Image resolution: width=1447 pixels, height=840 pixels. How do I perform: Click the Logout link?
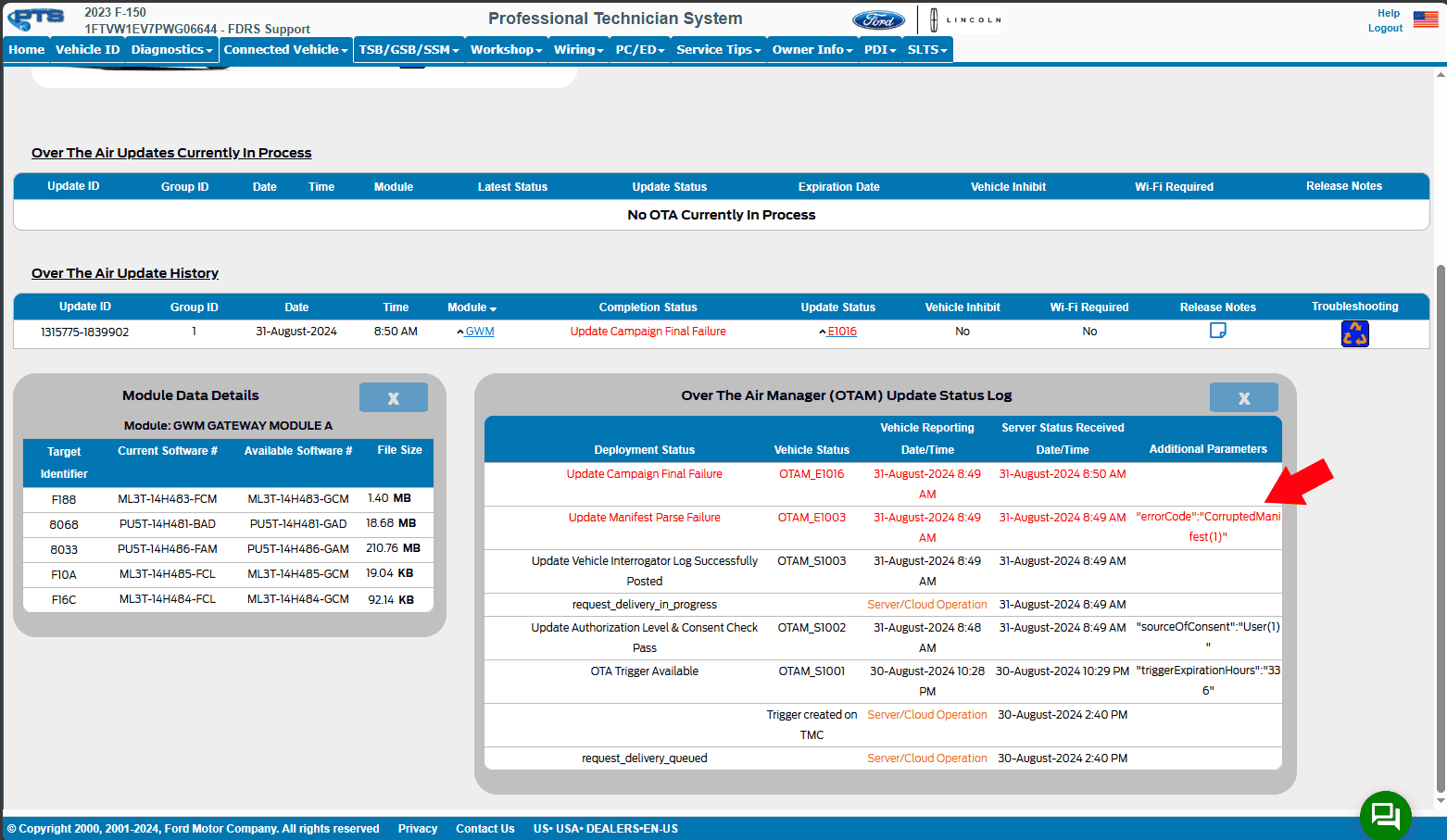click(x=1385, y=28)
